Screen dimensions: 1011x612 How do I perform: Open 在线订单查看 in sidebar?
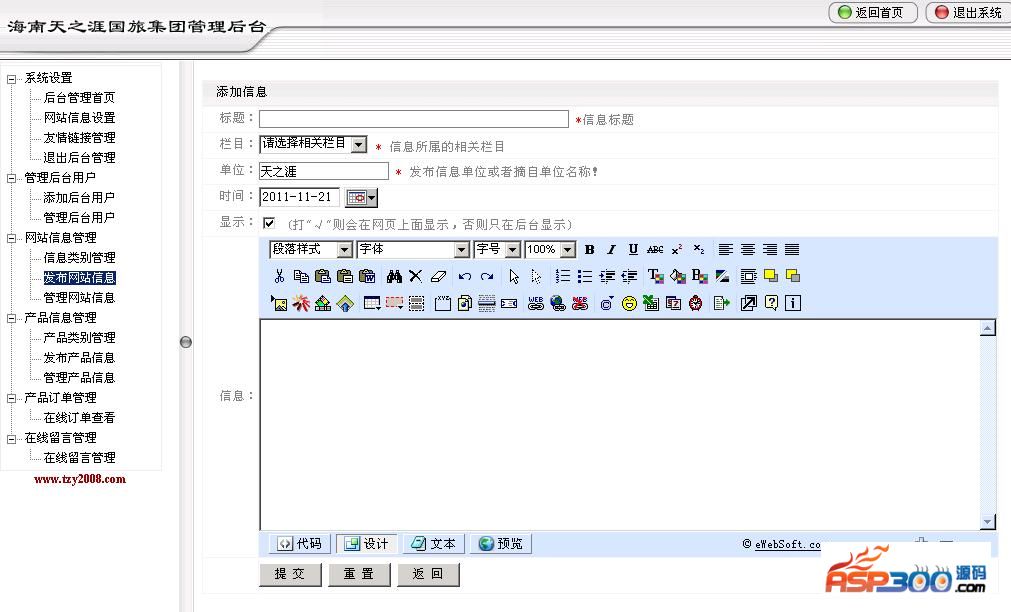(x=79, y=418)
